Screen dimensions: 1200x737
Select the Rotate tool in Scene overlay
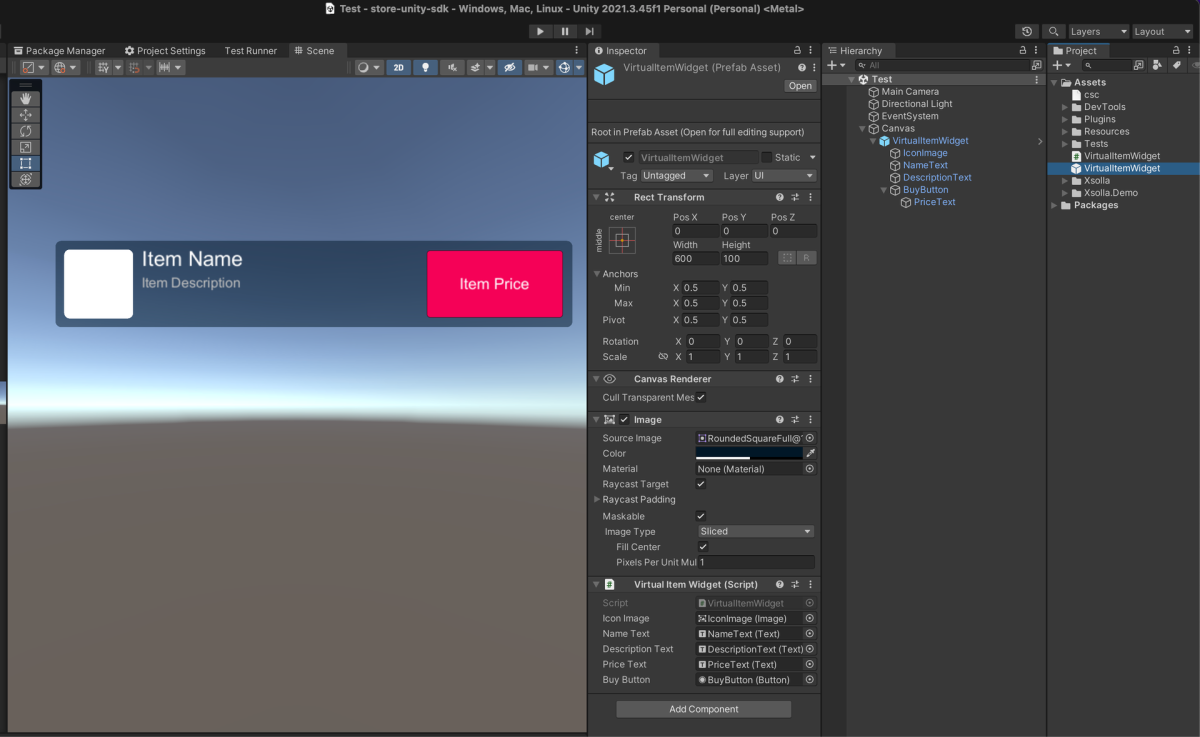[x=26, y=131]
